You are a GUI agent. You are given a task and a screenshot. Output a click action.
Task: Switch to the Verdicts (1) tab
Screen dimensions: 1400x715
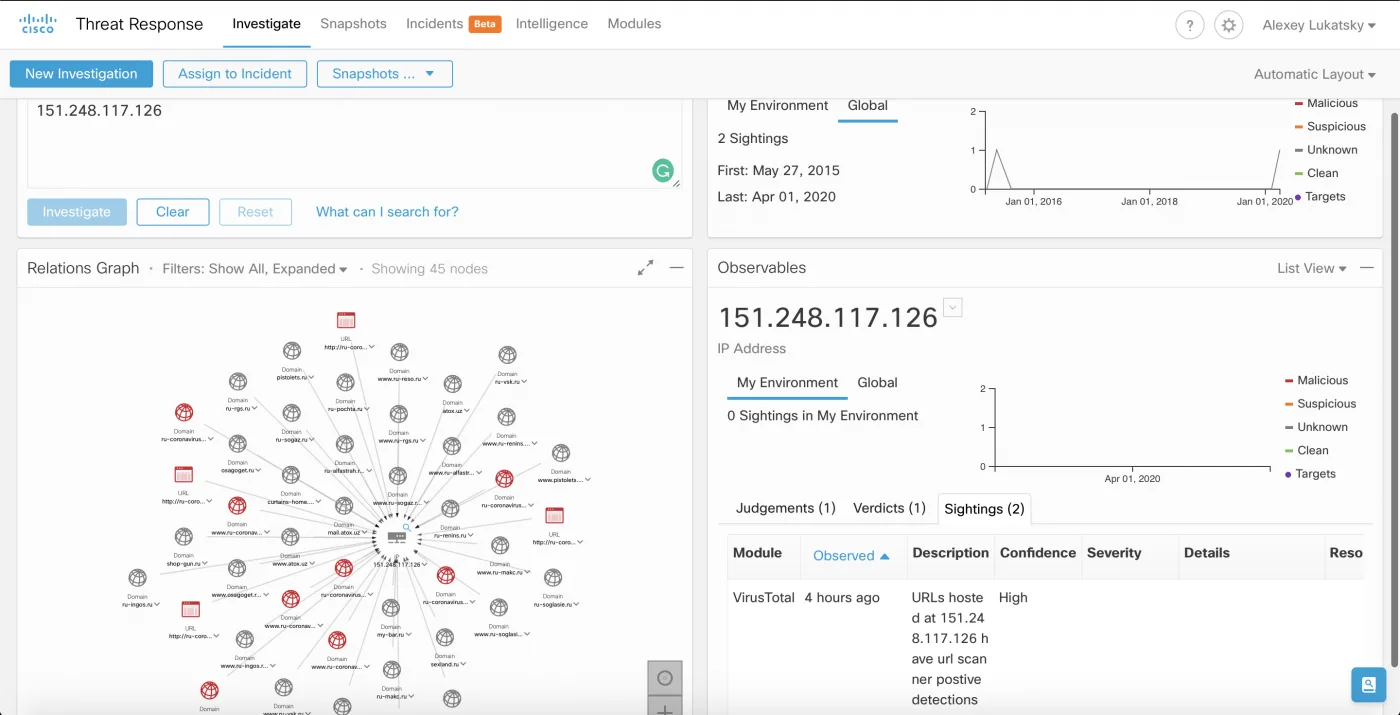889,508
